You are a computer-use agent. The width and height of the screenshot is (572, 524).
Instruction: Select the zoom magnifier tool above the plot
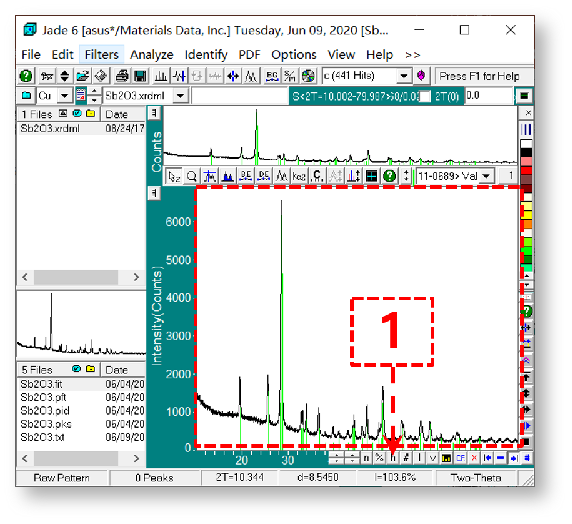[x=192, y=176]
